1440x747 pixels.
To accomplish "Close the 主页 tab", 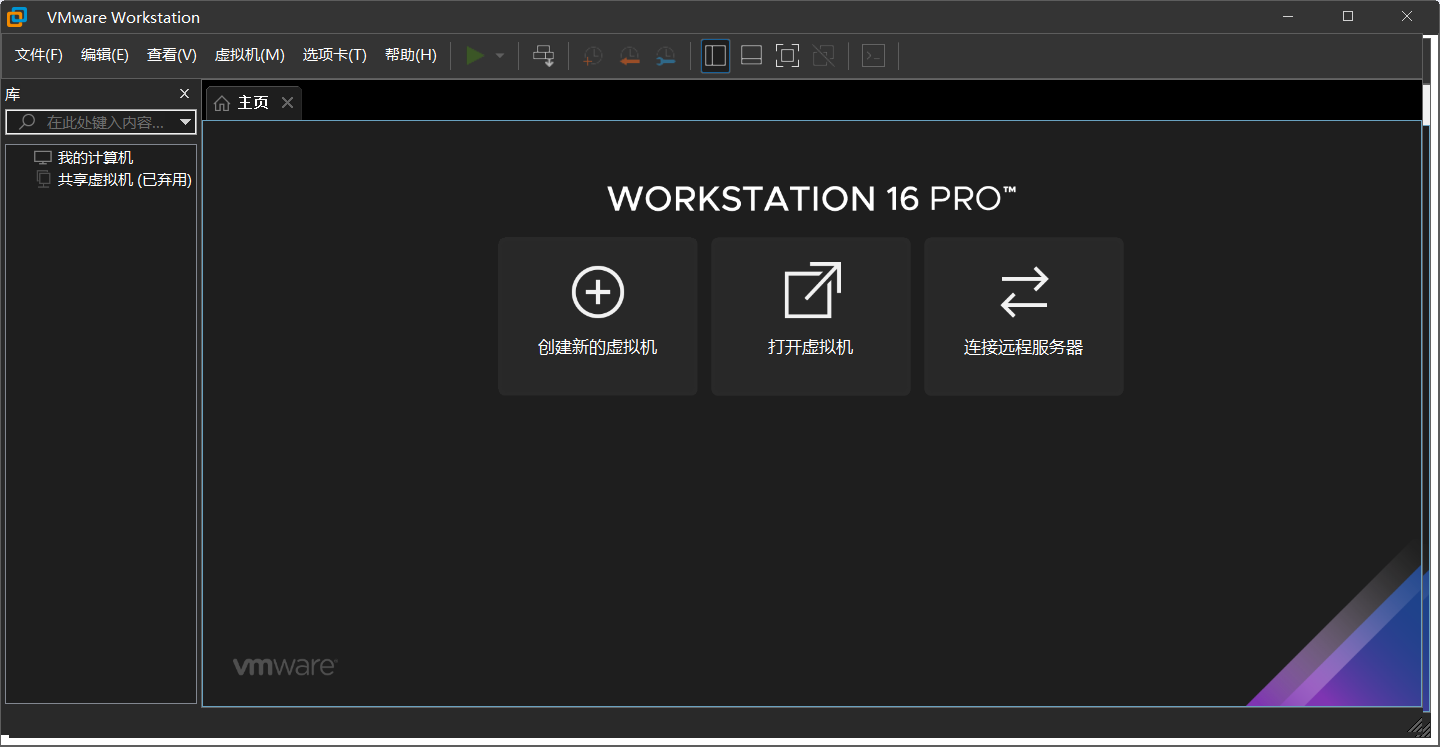I will pyautogui.click(x=287, y=103).
